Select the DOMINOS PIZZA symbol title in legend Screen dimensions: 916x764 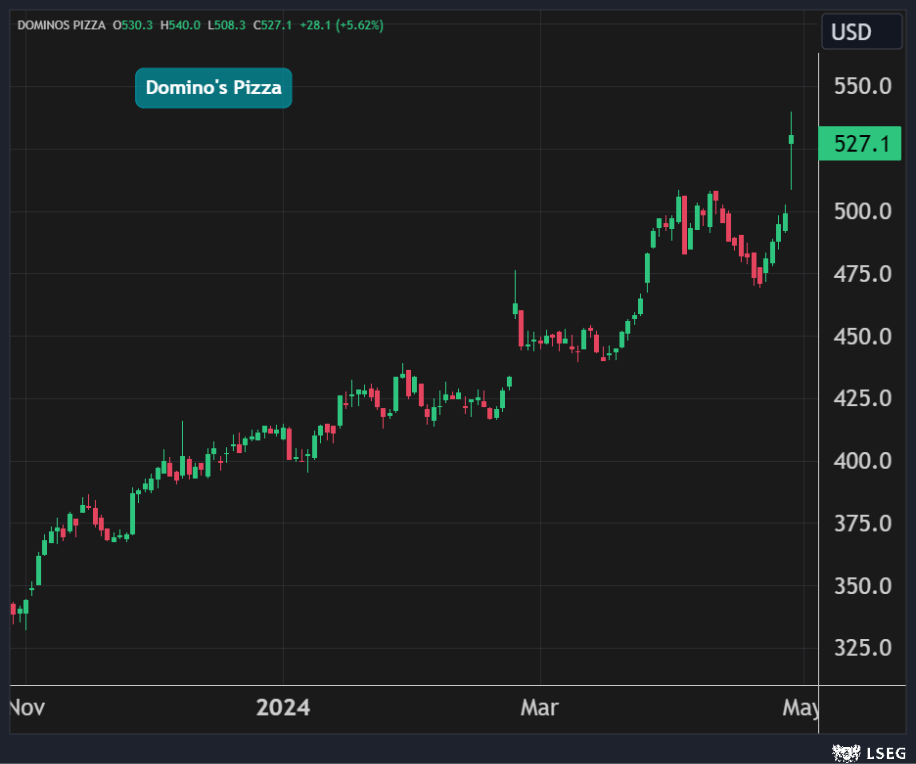pos(61,25)
